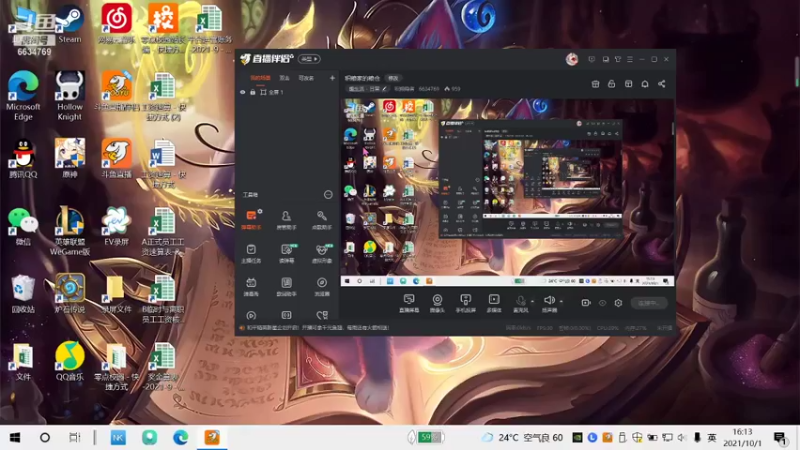The width and height of the screenshot is (800, 450).
Task: Open Task View on the taskbar
Action: [x=75, y=437]
